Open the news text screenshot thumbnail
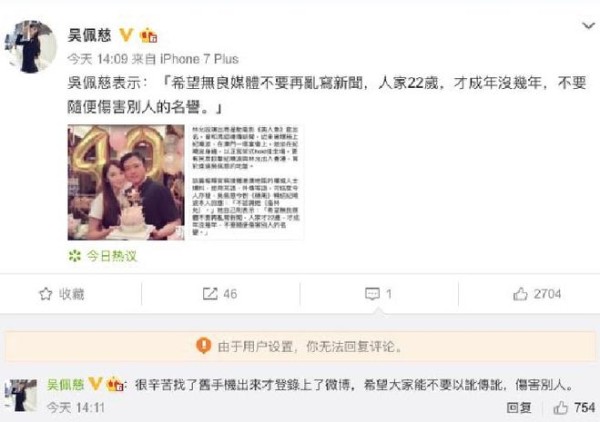 pos(246,182)
